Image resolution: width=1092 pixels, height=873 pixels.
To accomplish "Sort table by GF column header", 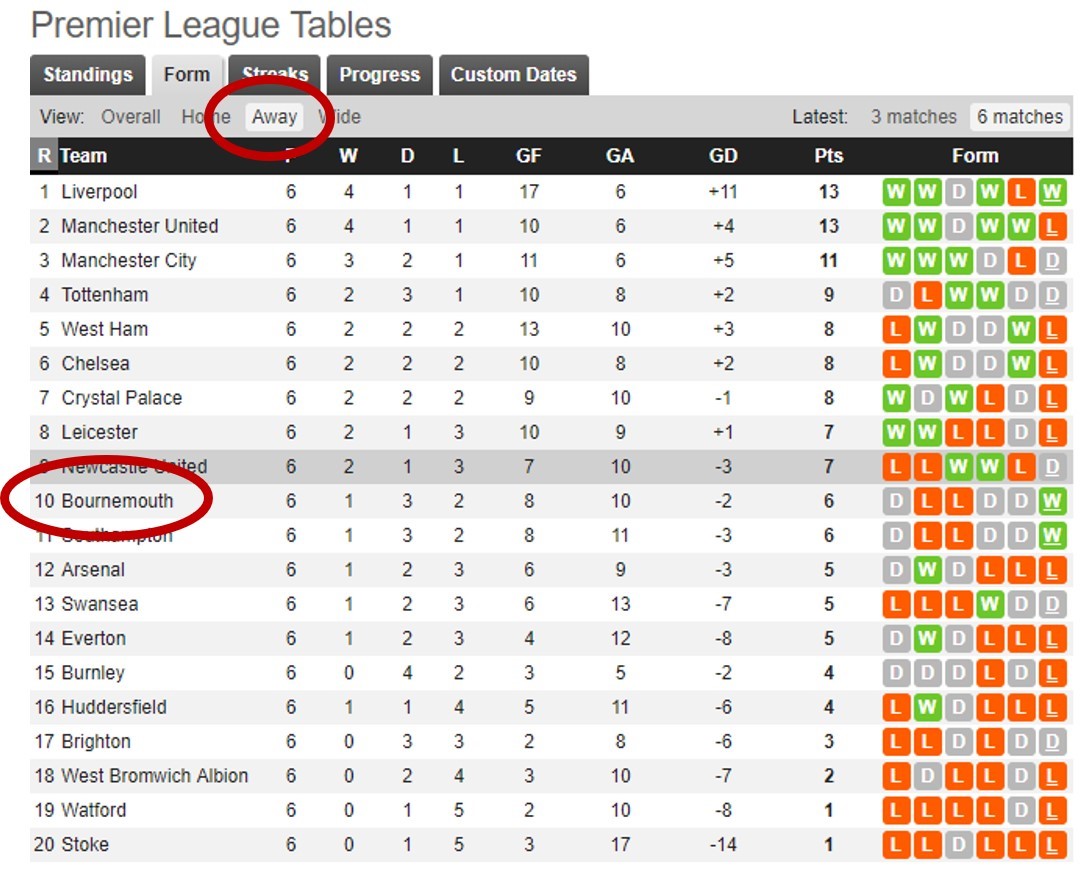I will (x=529, y=155).
